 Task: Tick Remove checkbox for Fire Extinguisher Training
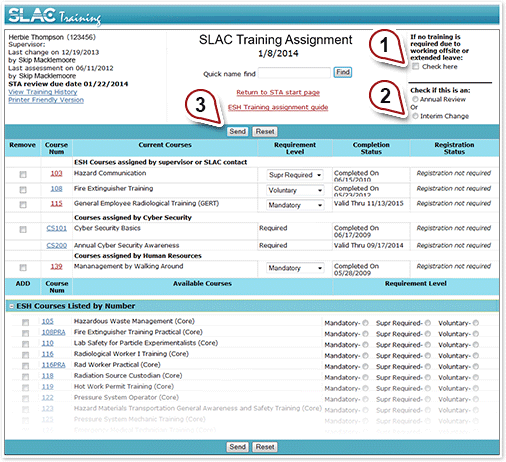[x=23, y=190]
